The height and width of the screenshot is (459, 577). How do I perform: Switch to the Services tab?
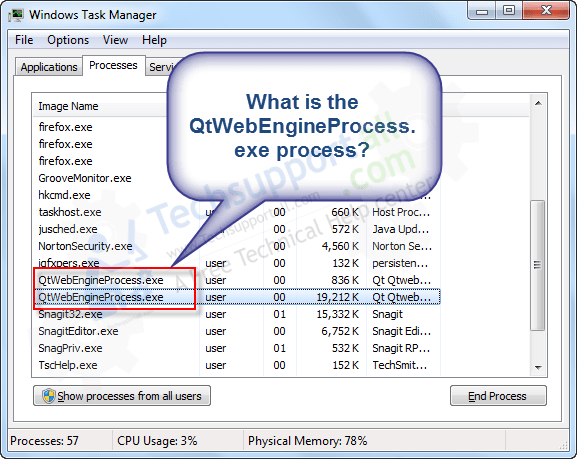(x=160, y=67)
